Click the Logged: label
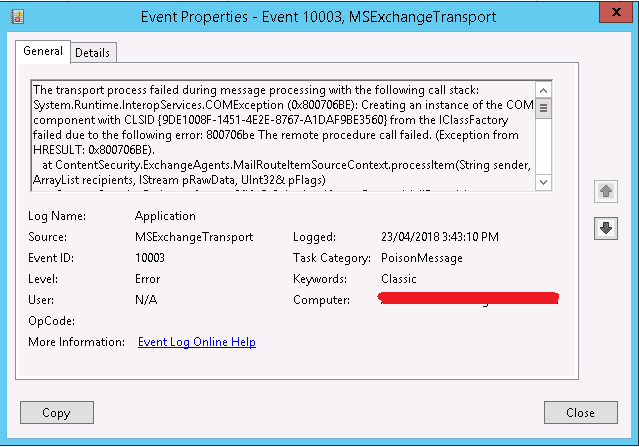Viewport: 639px width, 447px height. point(314,237)
